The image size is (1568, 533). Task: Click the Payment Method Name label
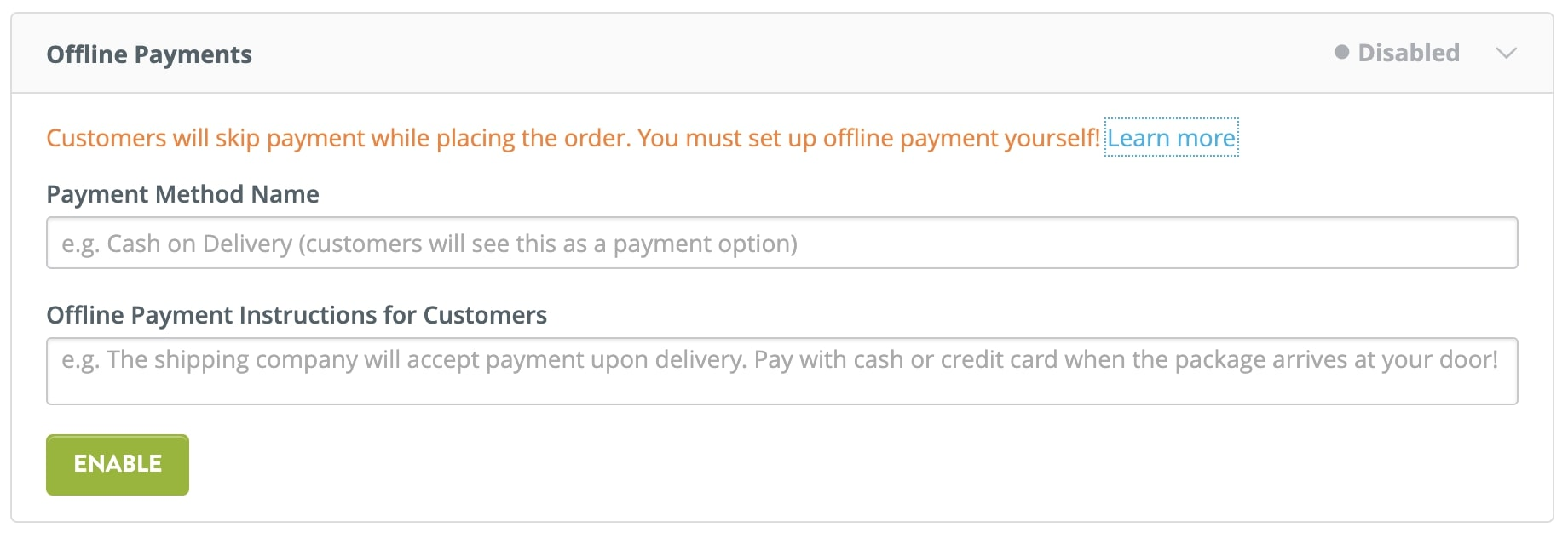(x=182, y=194)
